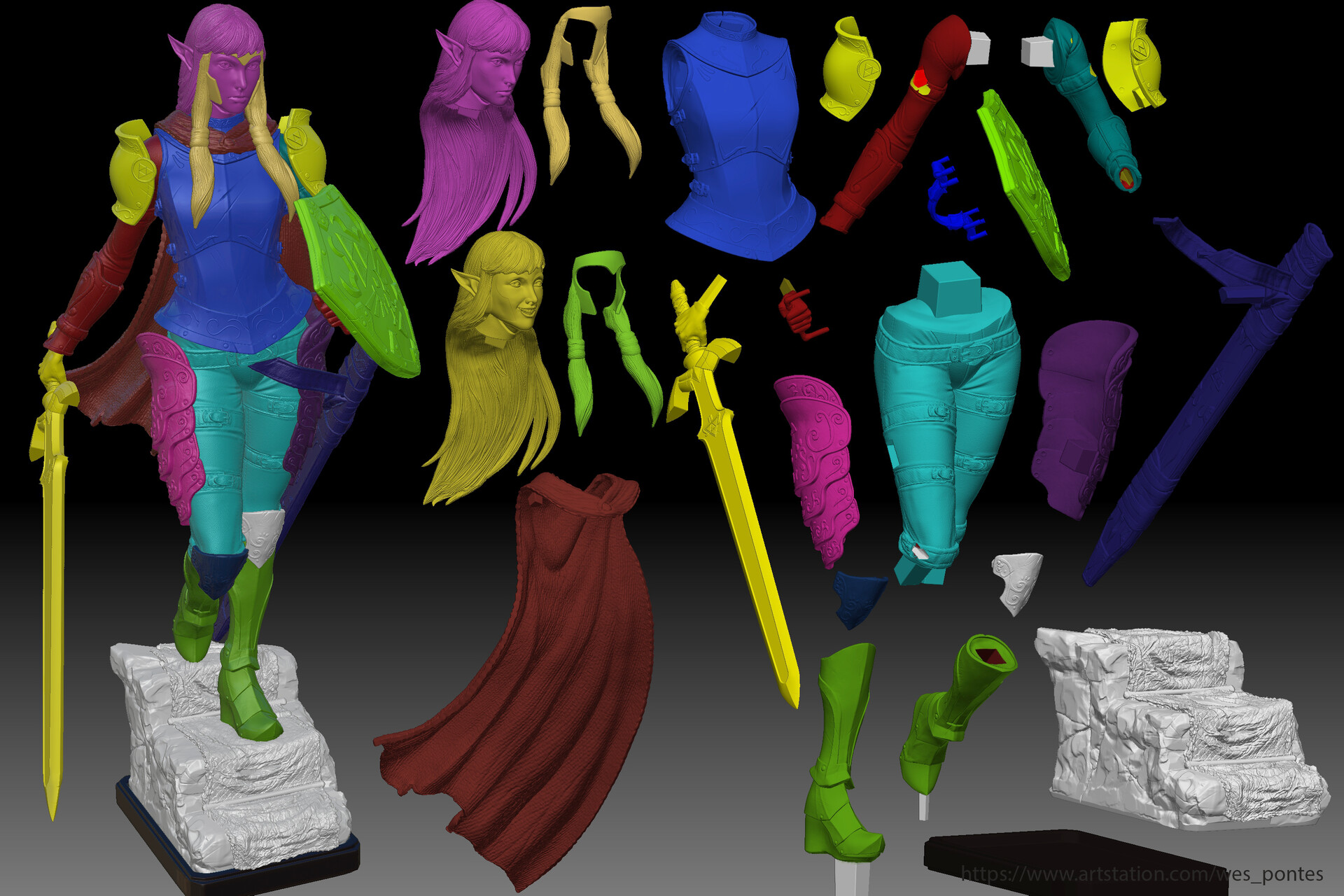
Task: Select the separated pink thigh armor plate
Action: 820,462
